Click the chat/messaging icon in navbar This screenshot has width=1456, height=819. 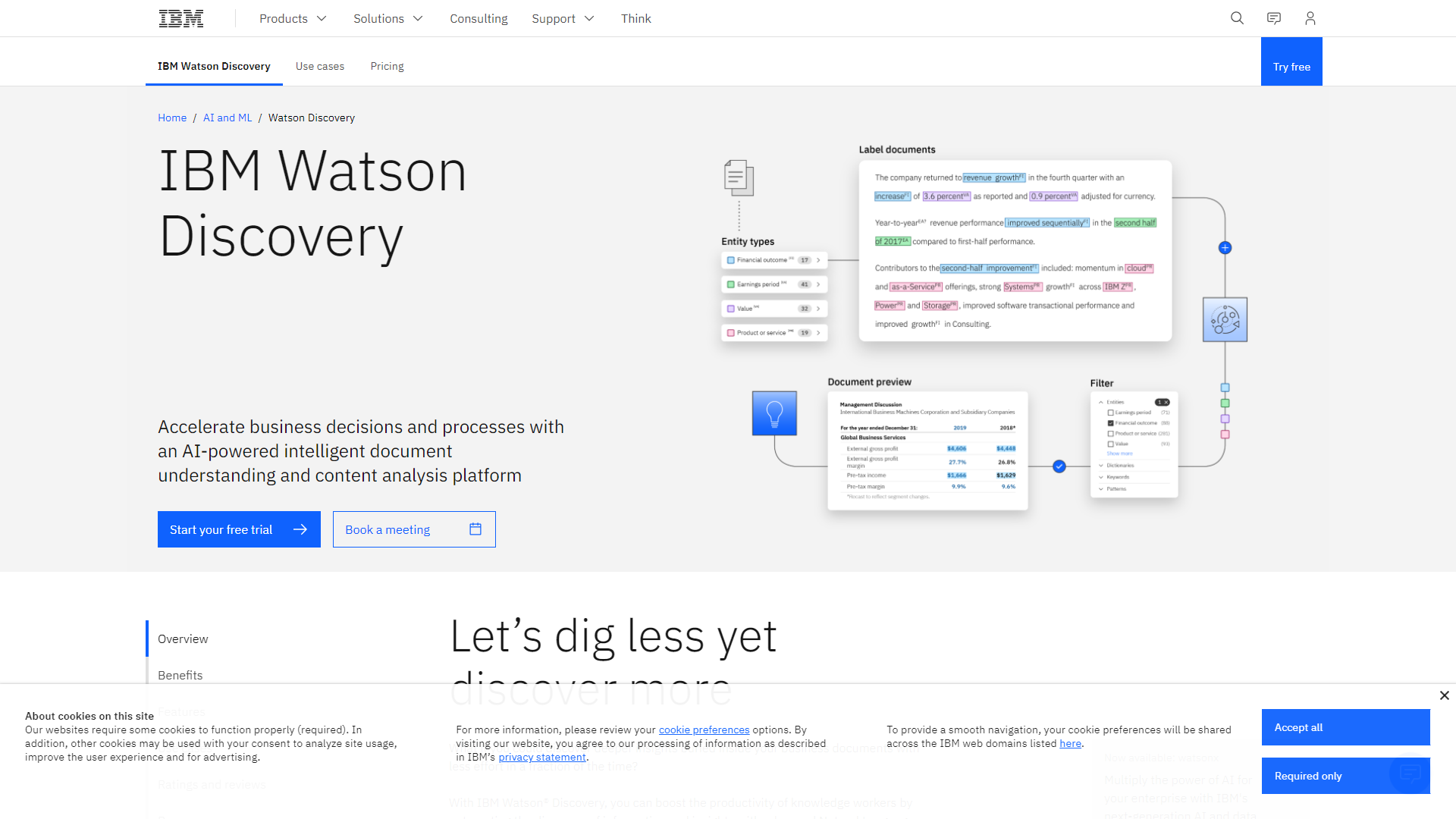tap(1274, 18)
